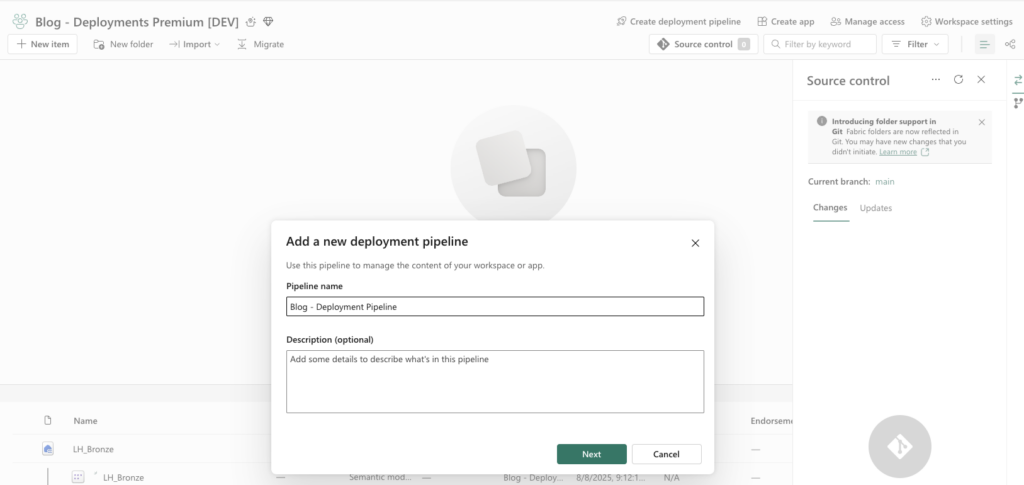Click the Source control refresh icon

pyautogui.click(x=958, y=80)
